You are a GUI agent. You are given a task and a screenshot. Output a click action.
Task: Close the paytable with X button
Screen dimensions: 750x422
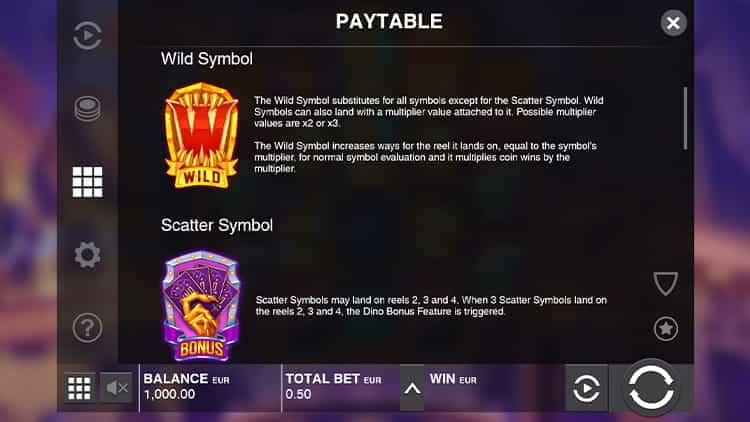673,22
